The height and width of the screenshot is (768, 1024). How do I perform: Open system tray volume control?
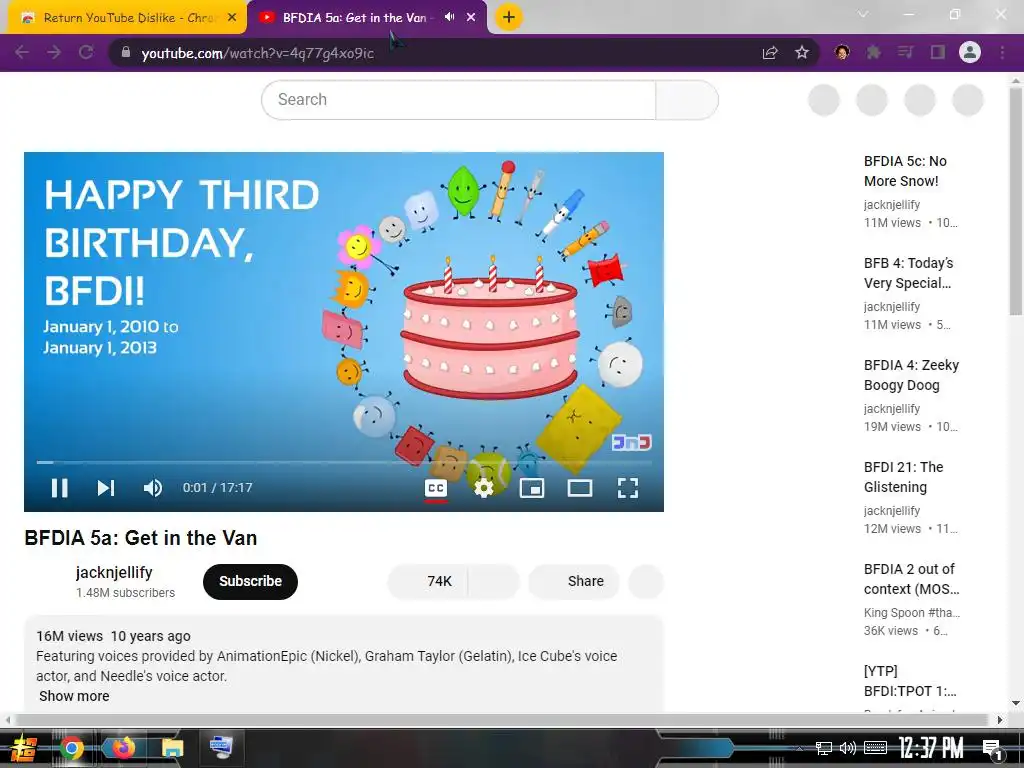[848, 748]
